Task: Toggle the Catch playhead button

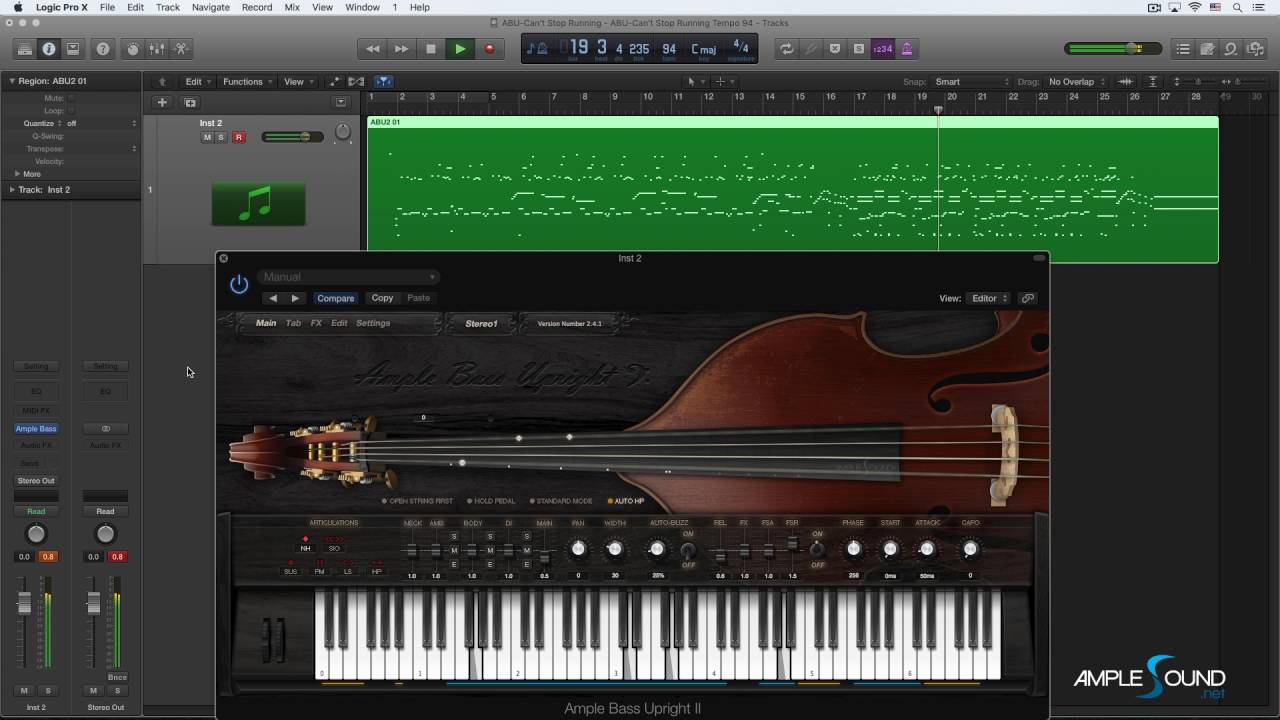Action: tap(383, 82)
